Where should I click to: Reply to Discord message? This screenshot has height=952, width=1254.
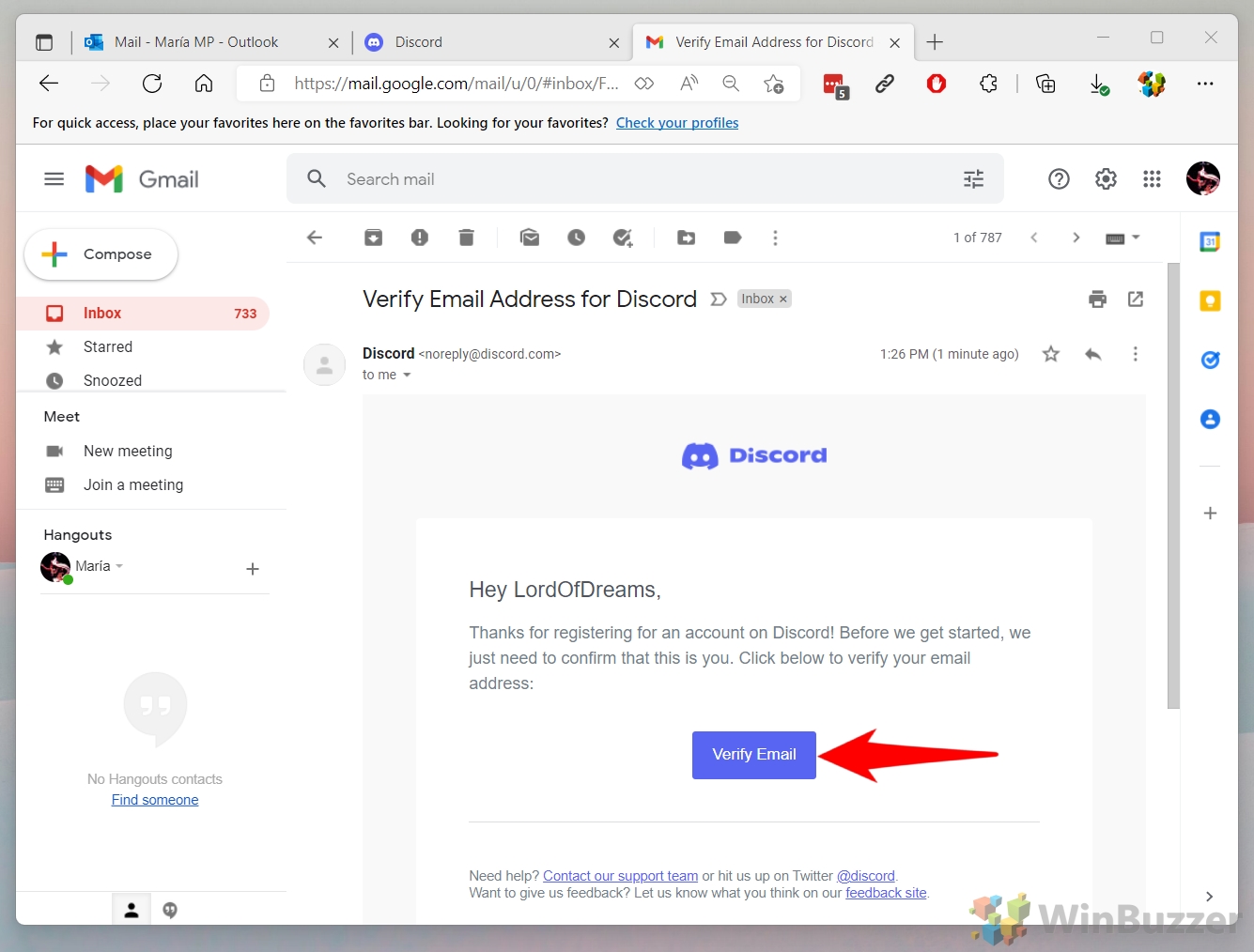[1092, 354]
